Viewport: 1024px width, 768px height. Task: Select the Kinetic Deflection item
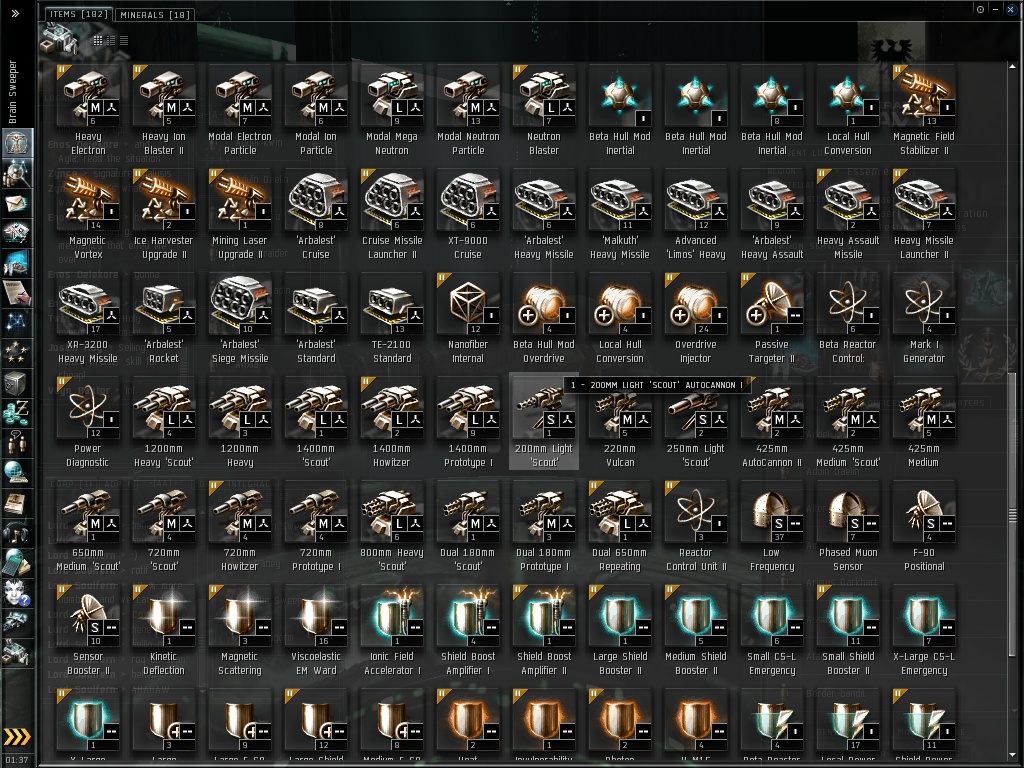coord(164,631)
